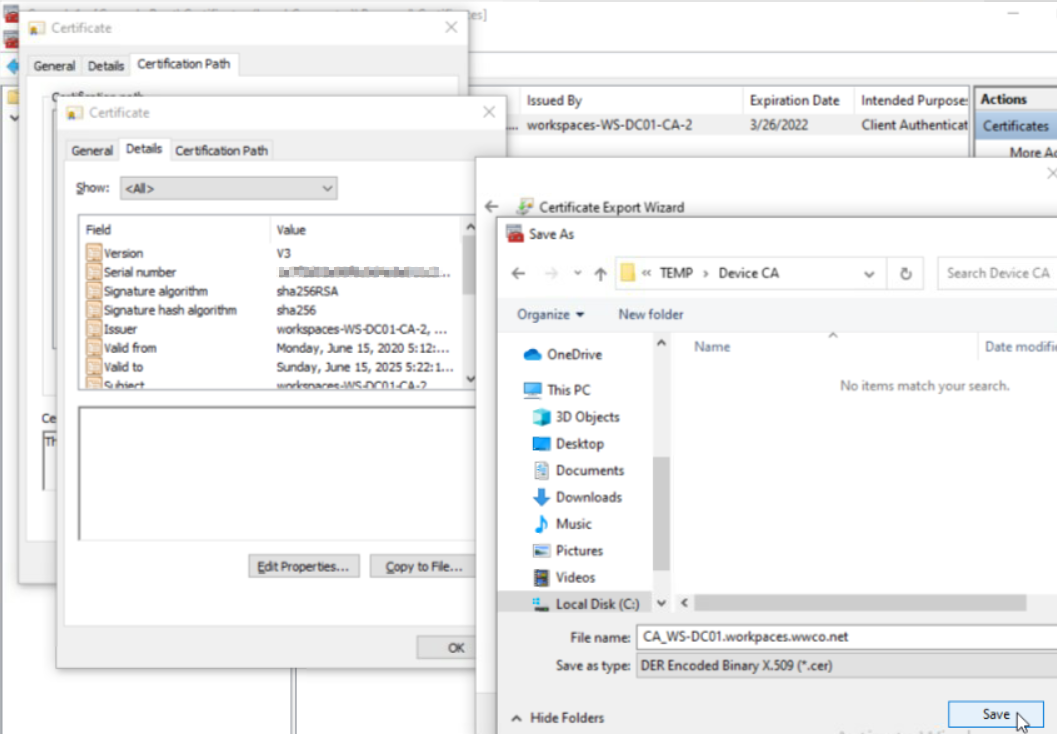The image size is (1057, 734).
Task: Collapse folders with Hide Folders
Action: pyautogui.click(x=557, y=718)
